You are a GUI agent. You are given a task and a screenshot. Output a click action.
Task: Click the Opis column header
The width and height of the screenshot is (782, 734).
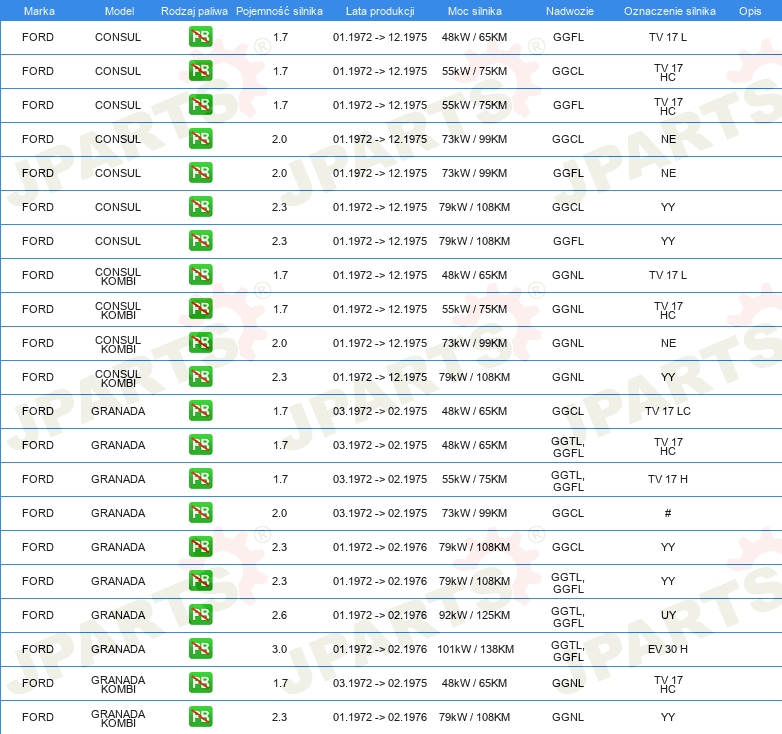coord(750,11)
